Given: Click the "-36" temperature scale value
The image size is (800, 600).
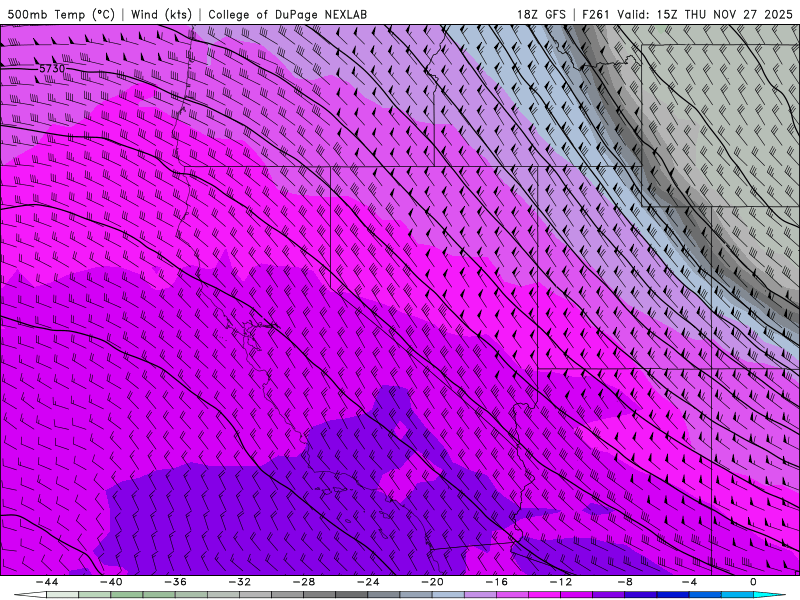Looking at the screenshot, I should (x=175, y=582).
